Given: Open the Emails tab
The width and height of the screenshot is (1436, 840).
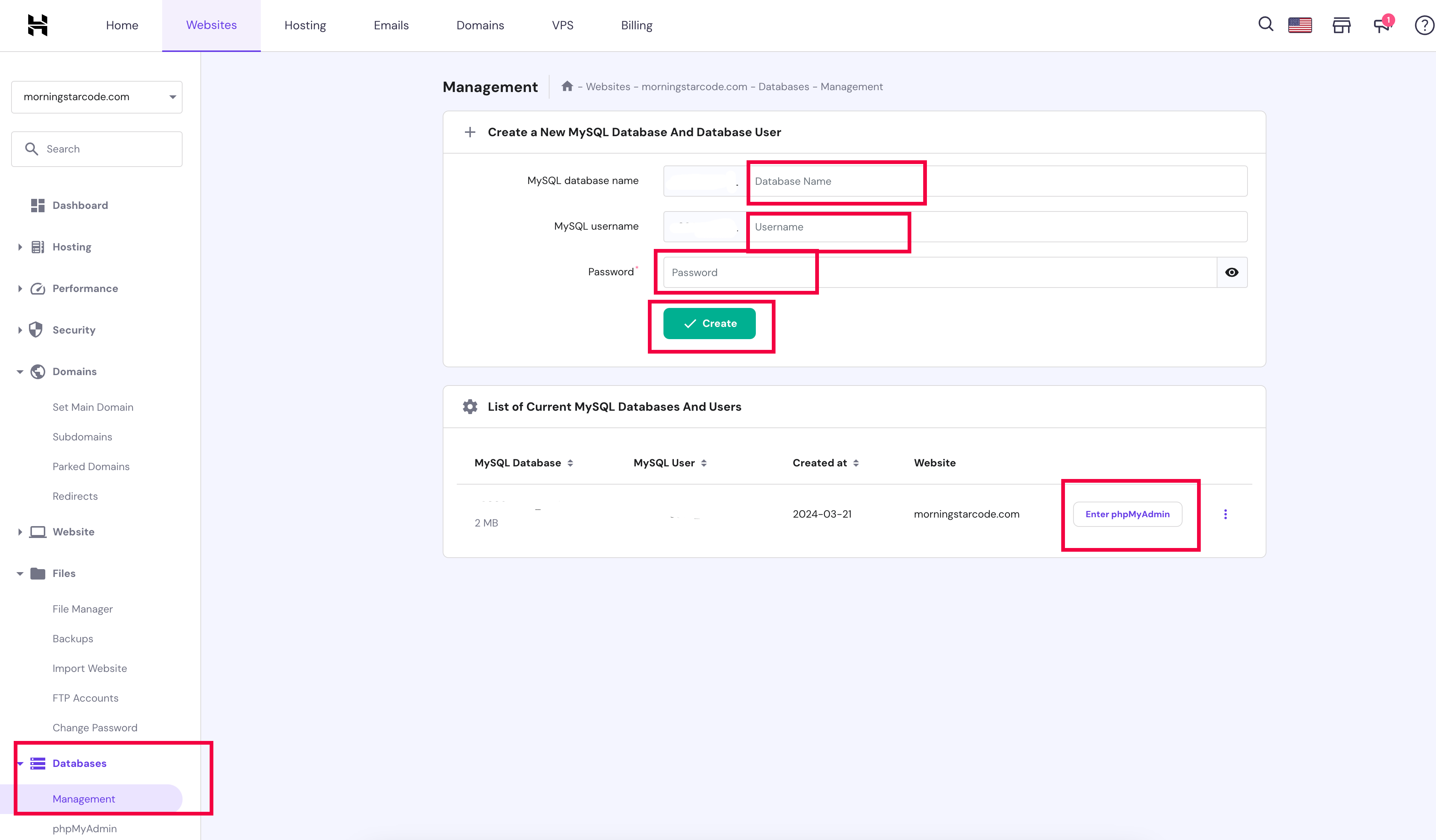Looking at the screenshot, I should [391, 25].
